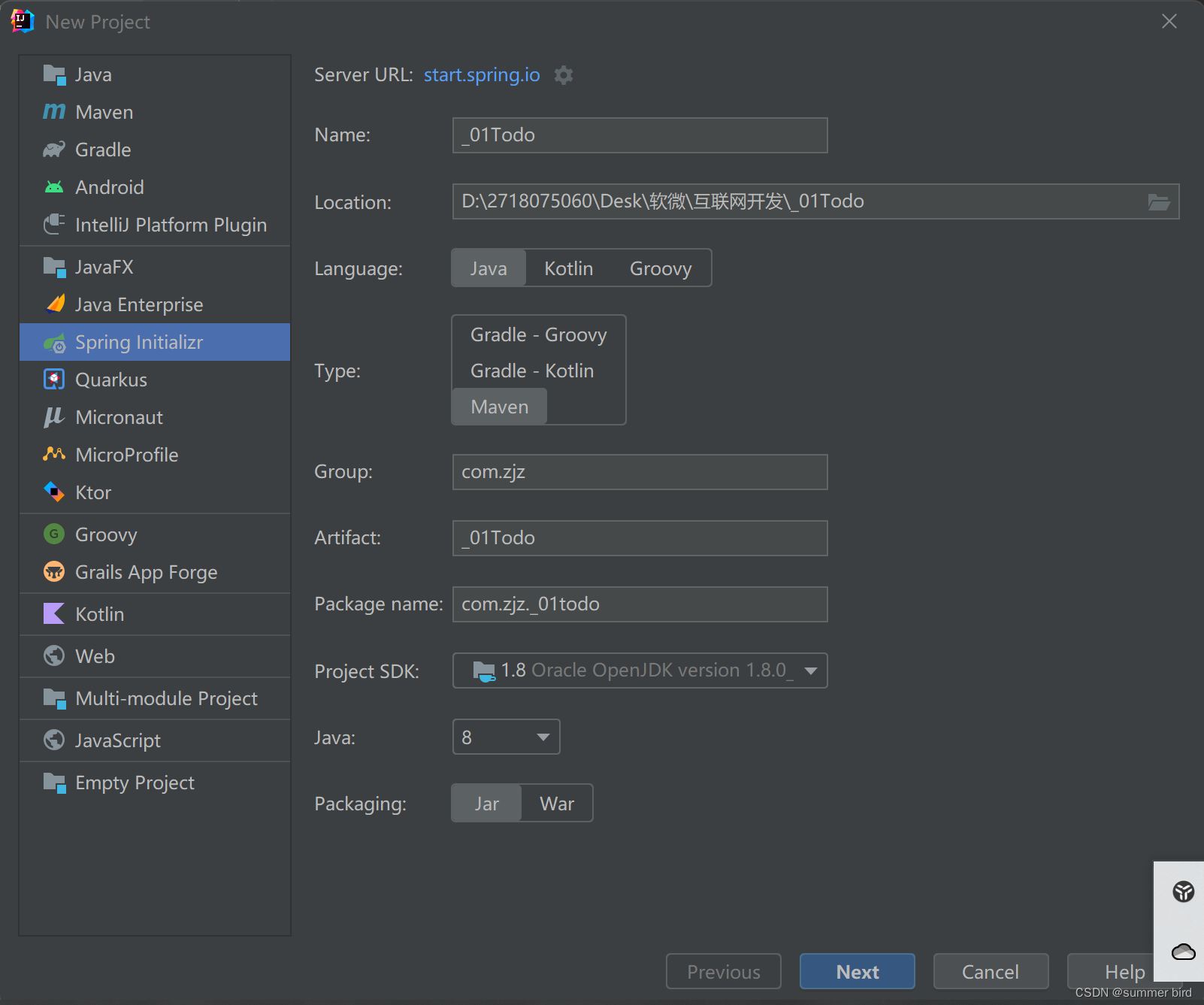
Task: Select Micronaut project generator
Action: (x=155, y=417)
